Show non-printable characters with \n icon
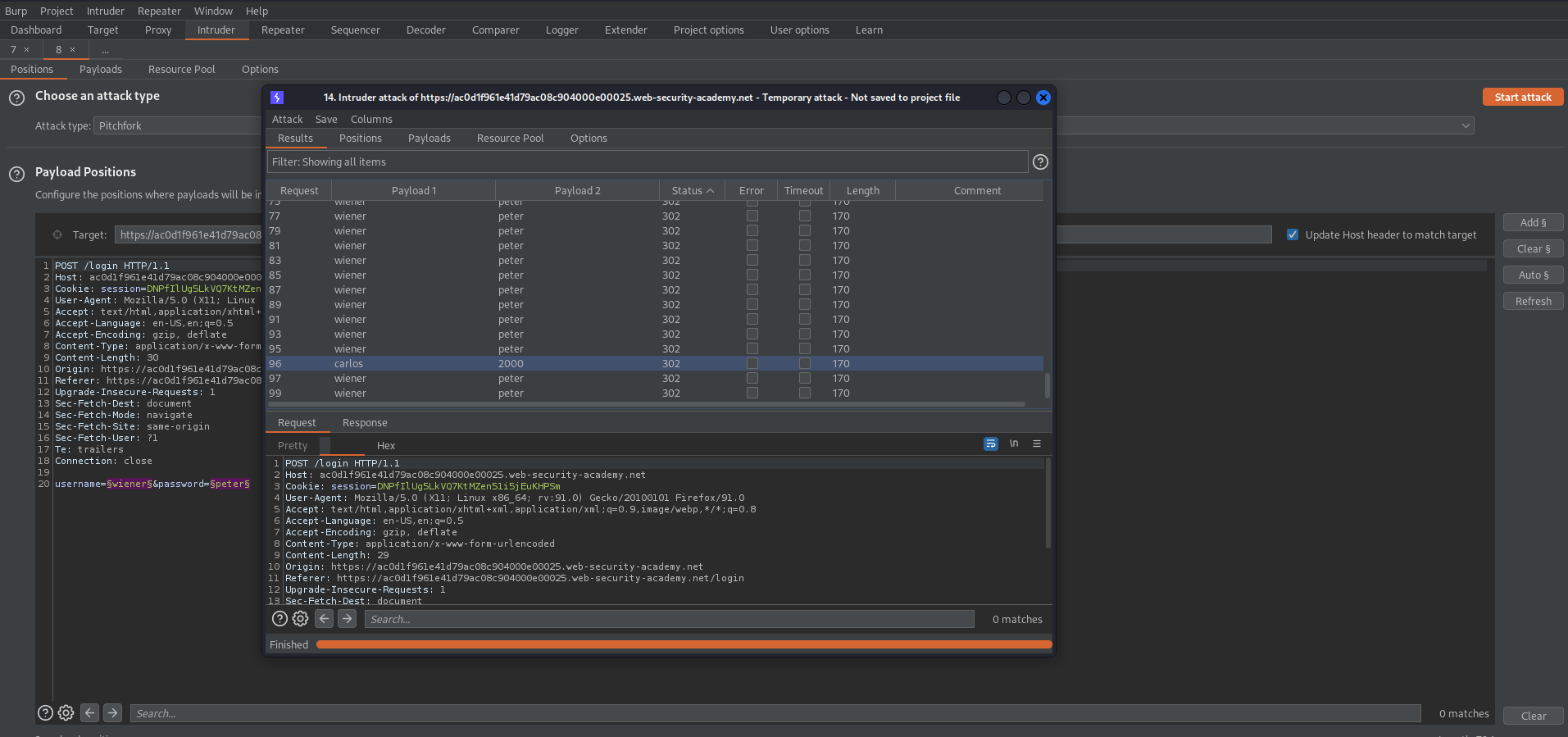Viewport: 1568px width, 737px height. pos(1014,444)
